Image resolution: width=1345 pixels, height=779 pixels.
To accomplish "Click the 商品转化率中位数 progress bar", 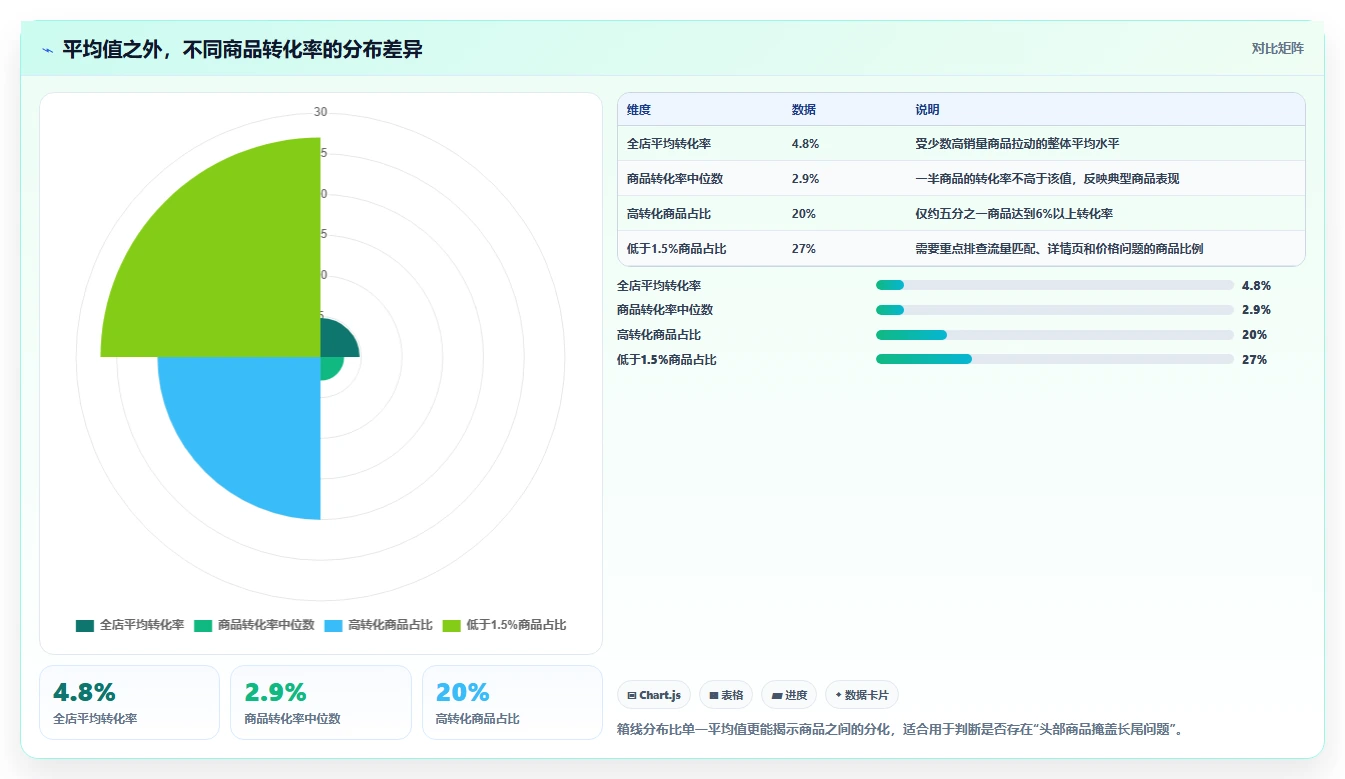I will [1054, 310].
